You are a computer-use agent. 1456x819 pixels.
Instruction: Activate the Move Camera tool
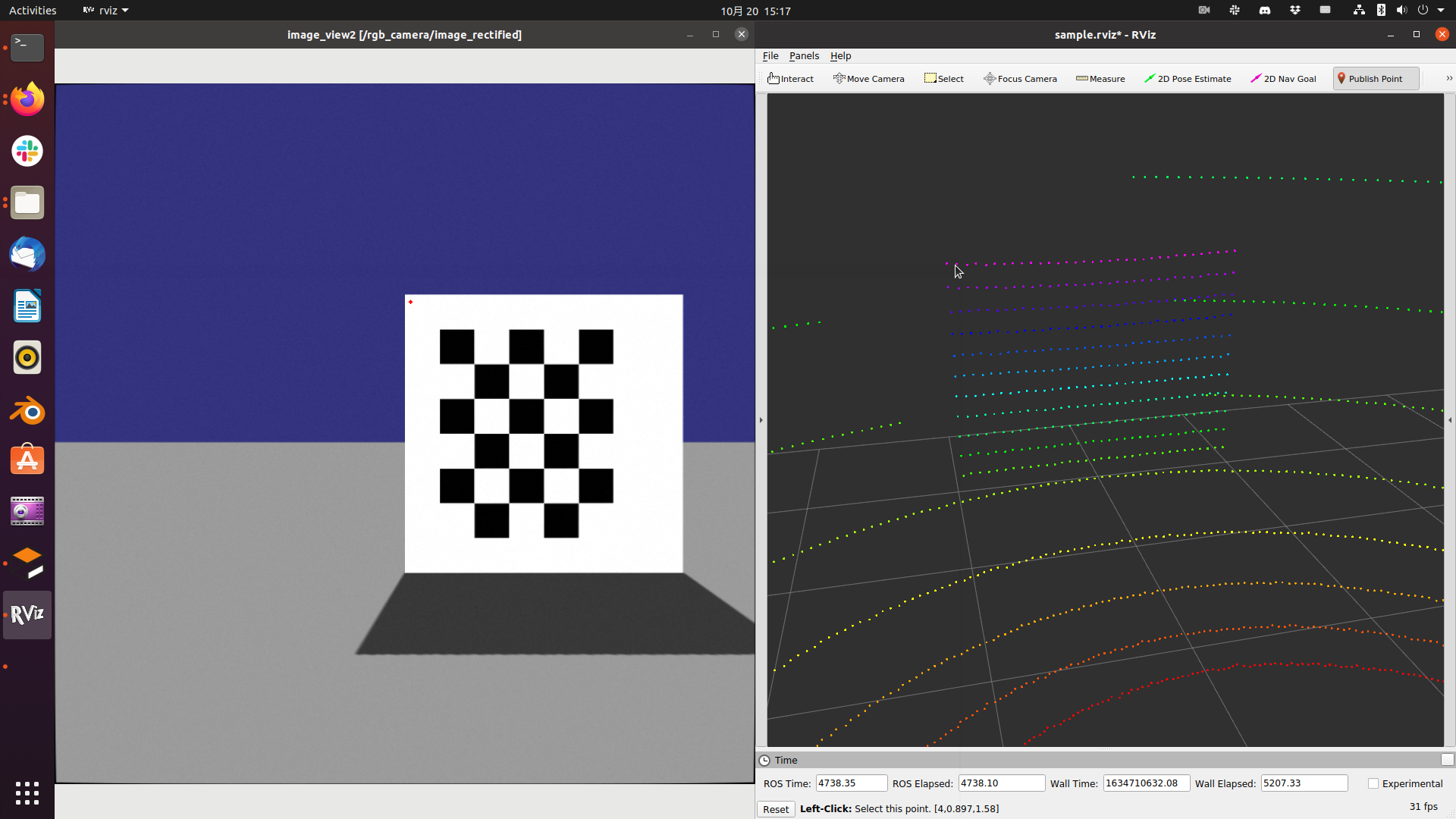point(868,78)
